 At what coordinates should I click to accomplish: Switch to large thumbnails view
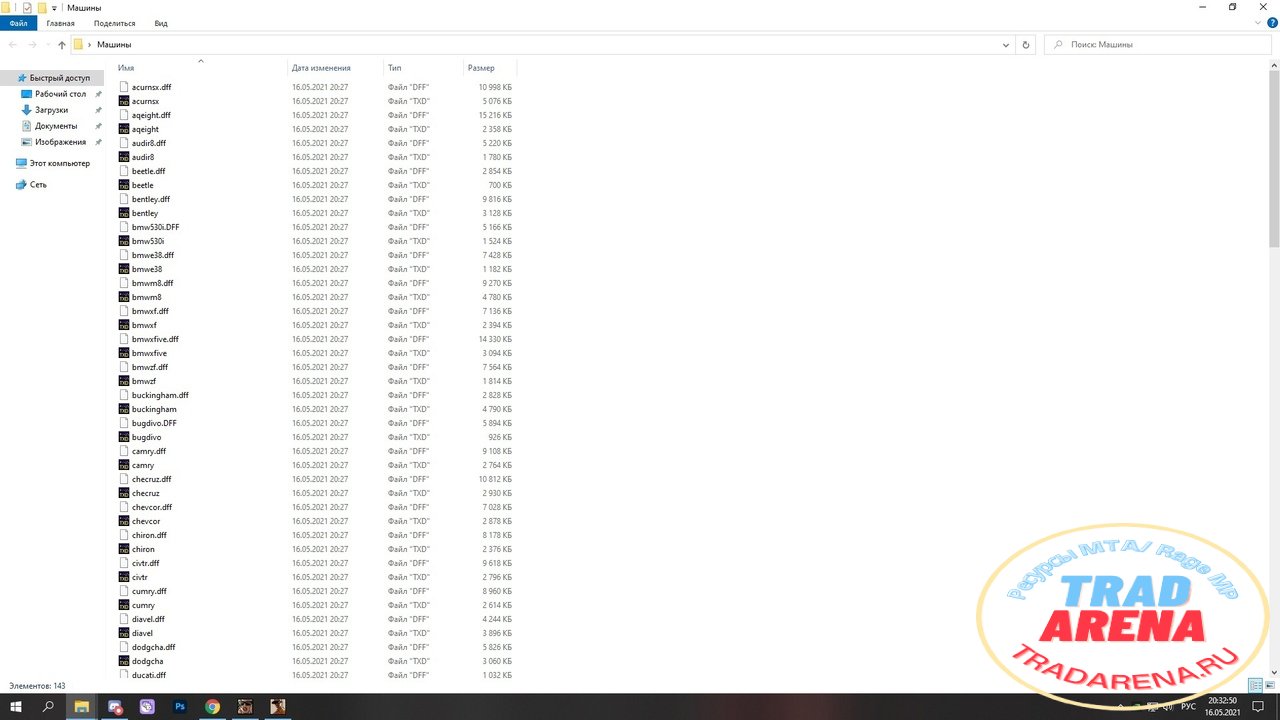1270,686
